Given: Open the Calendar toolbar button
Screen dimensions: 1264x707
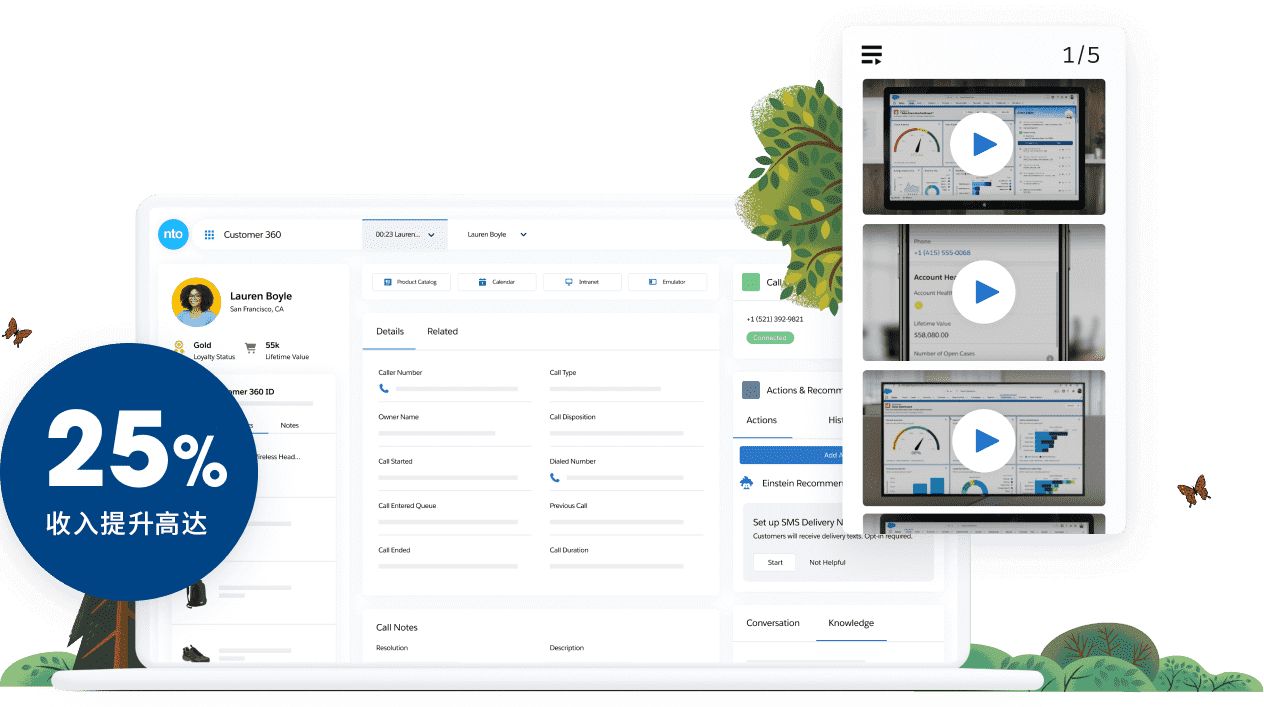Looking at the screenshot, I should (x=497, y=282).
